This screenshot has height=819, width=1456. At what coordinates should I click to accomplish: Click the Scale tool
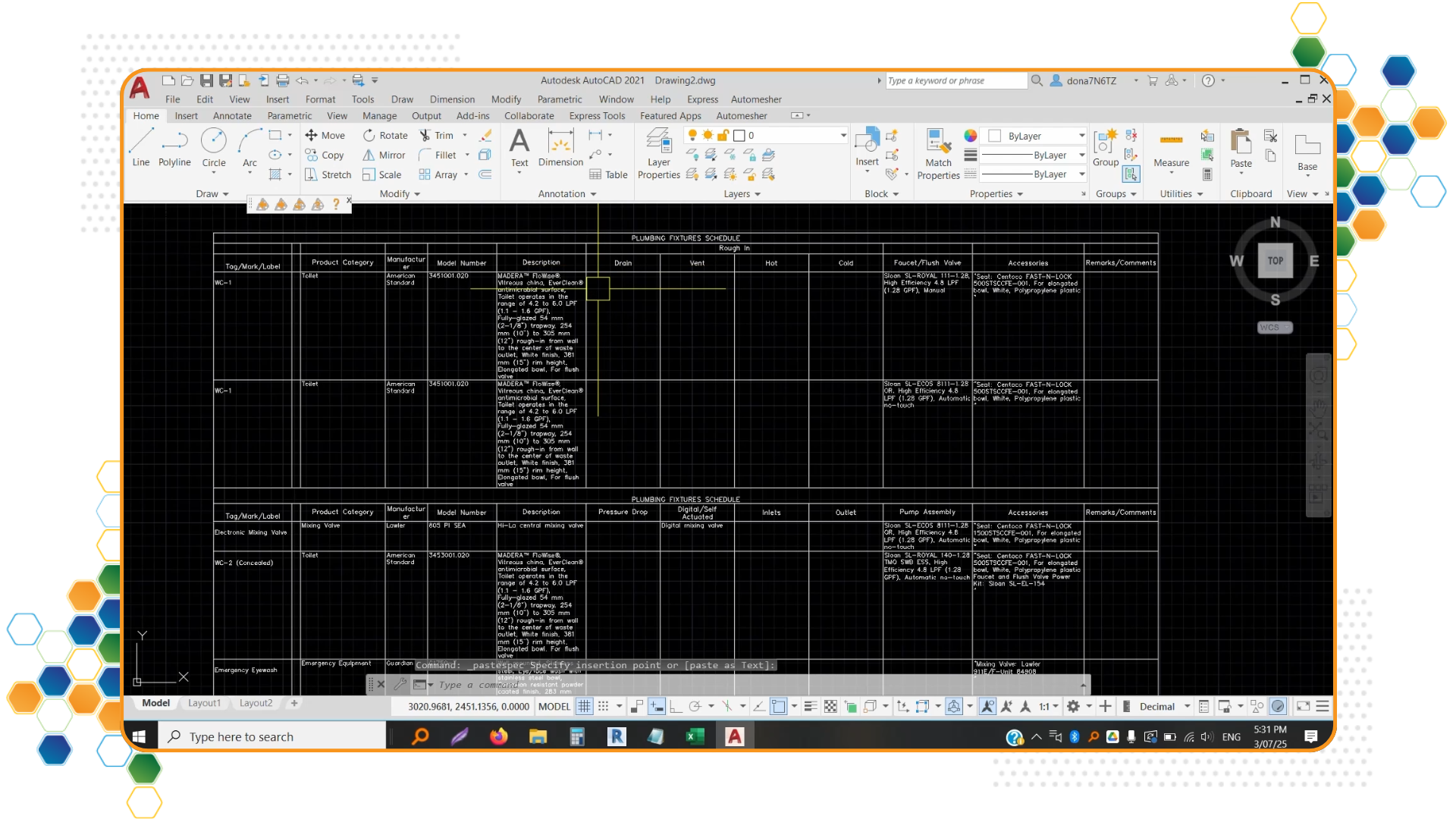382,174
